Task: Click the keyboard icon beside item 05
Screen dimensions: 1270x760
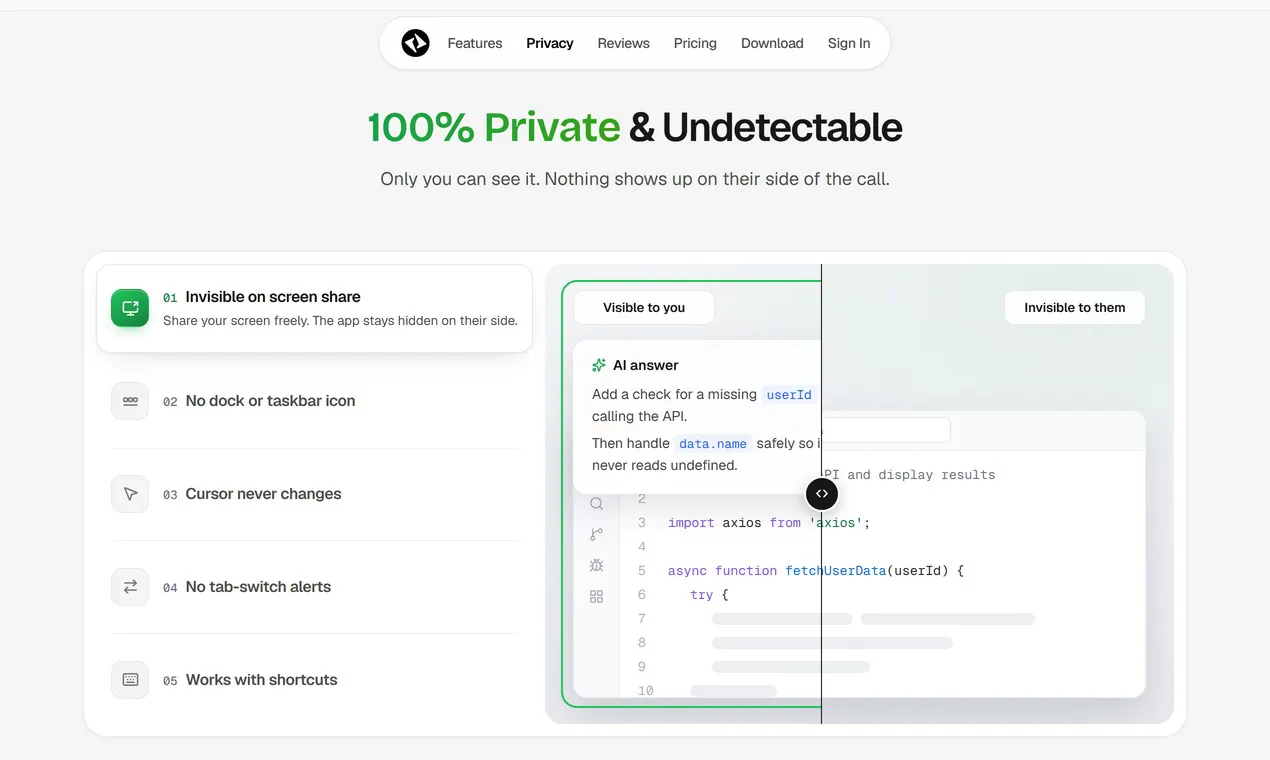Action: [x=130, y=680]
